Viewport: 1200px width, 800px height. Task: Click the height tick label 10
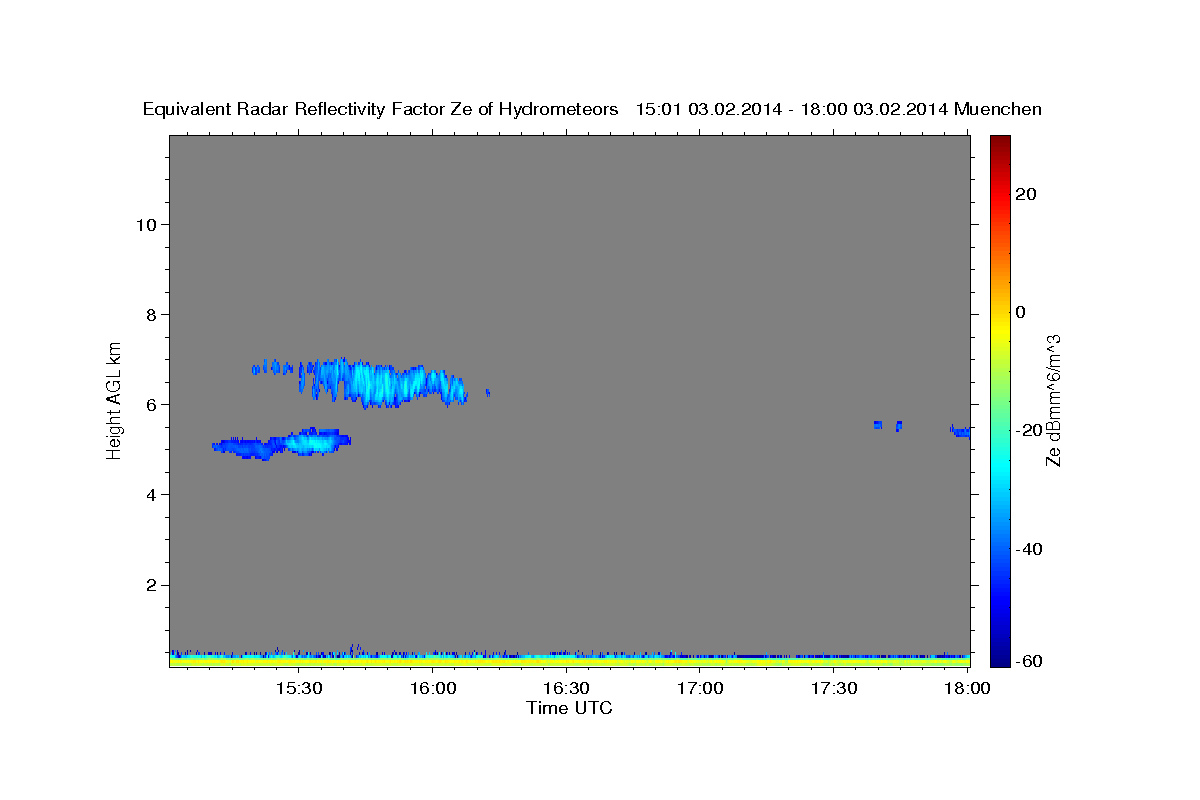pyautogui.click(x=146, y=224)
